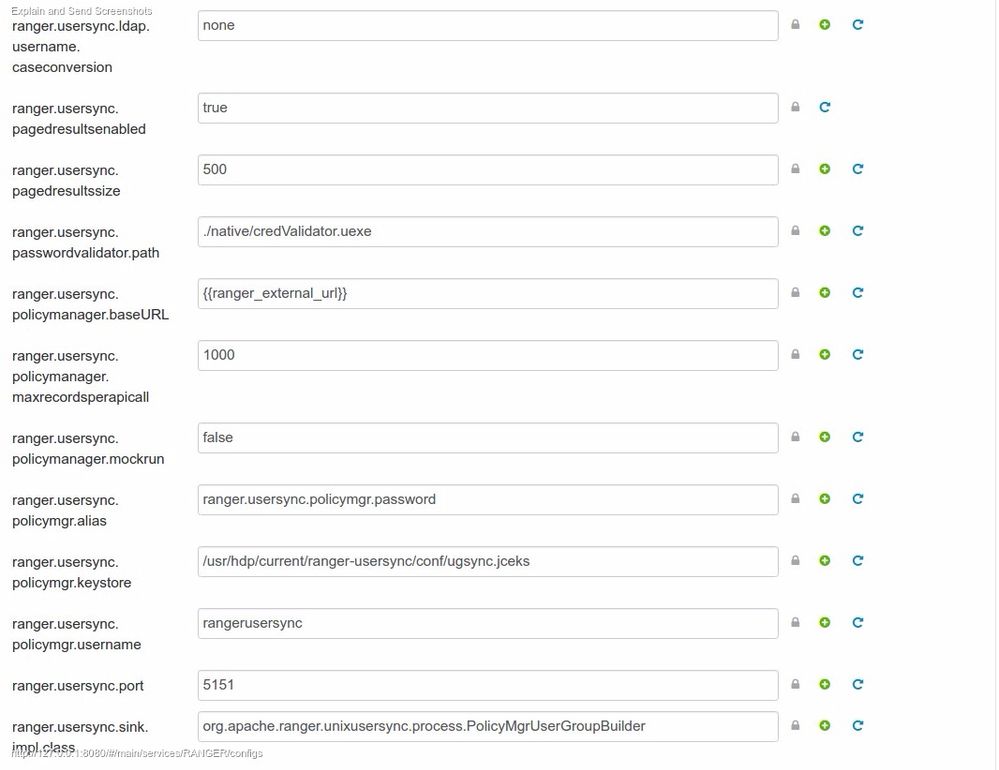Click the {{ranger_external_url}} base URL field

[488, 294]
